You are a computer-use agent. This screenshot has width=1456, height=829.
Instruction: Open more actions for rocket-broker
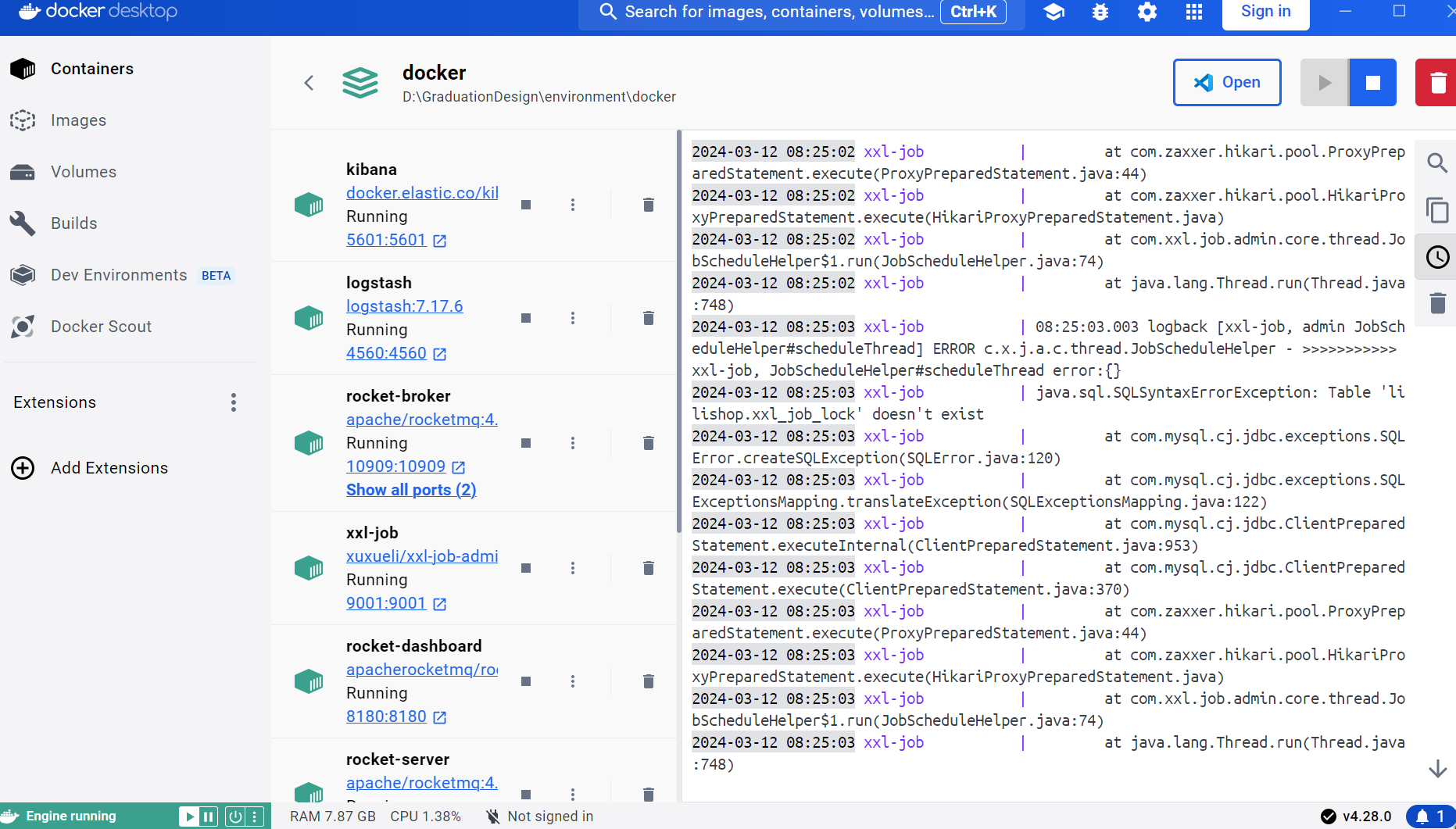point(573,443)
